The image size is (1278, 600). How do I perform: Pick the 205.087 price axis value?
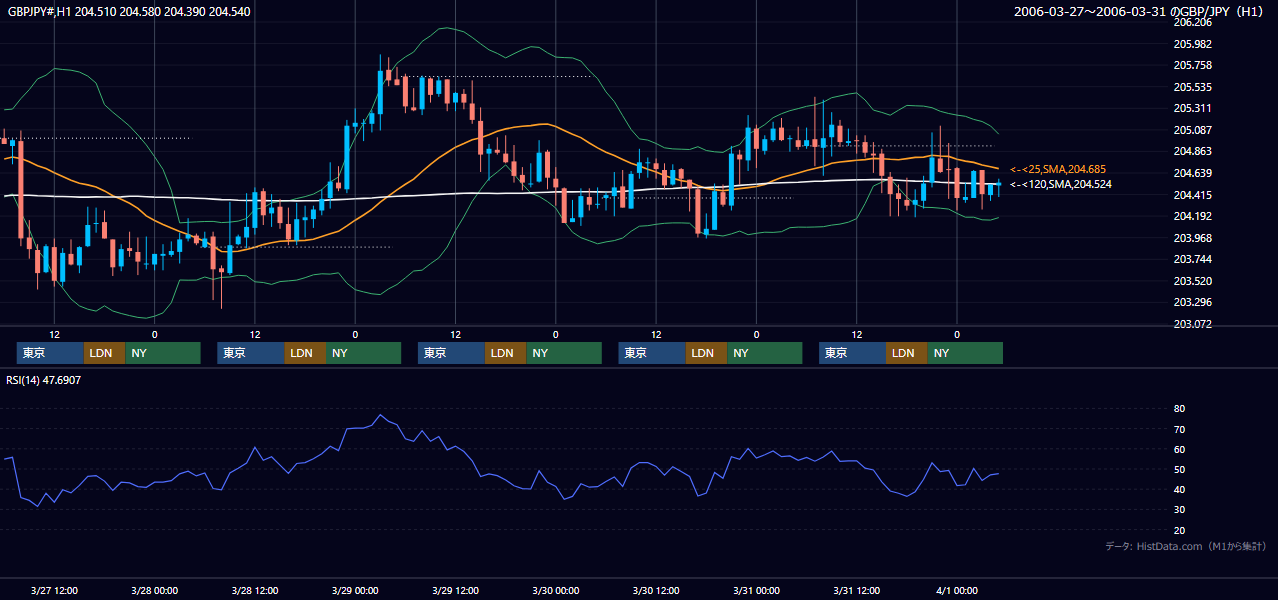click(x=1193, y=130)
